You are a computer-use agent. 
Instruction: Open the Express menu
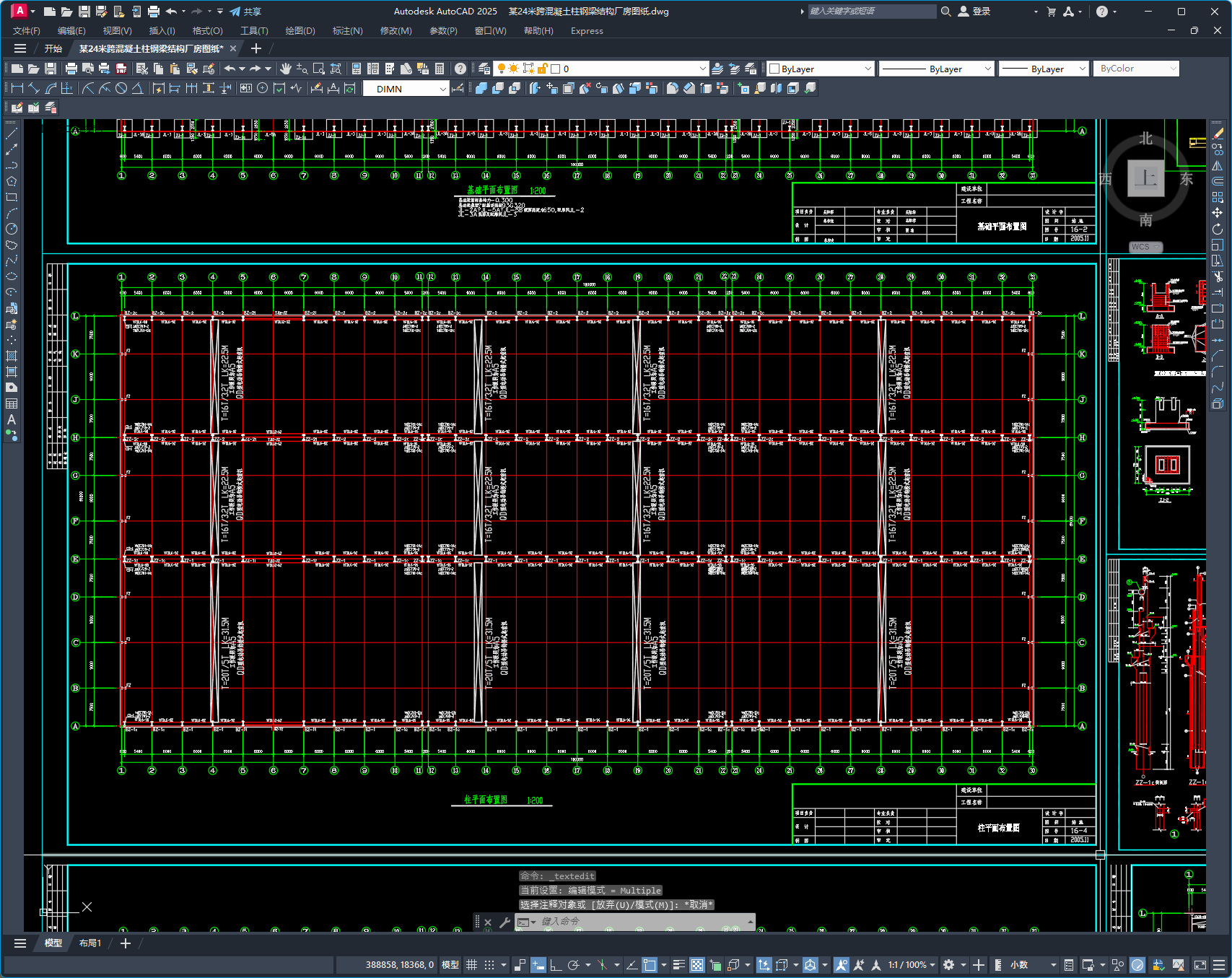[587, 31]
